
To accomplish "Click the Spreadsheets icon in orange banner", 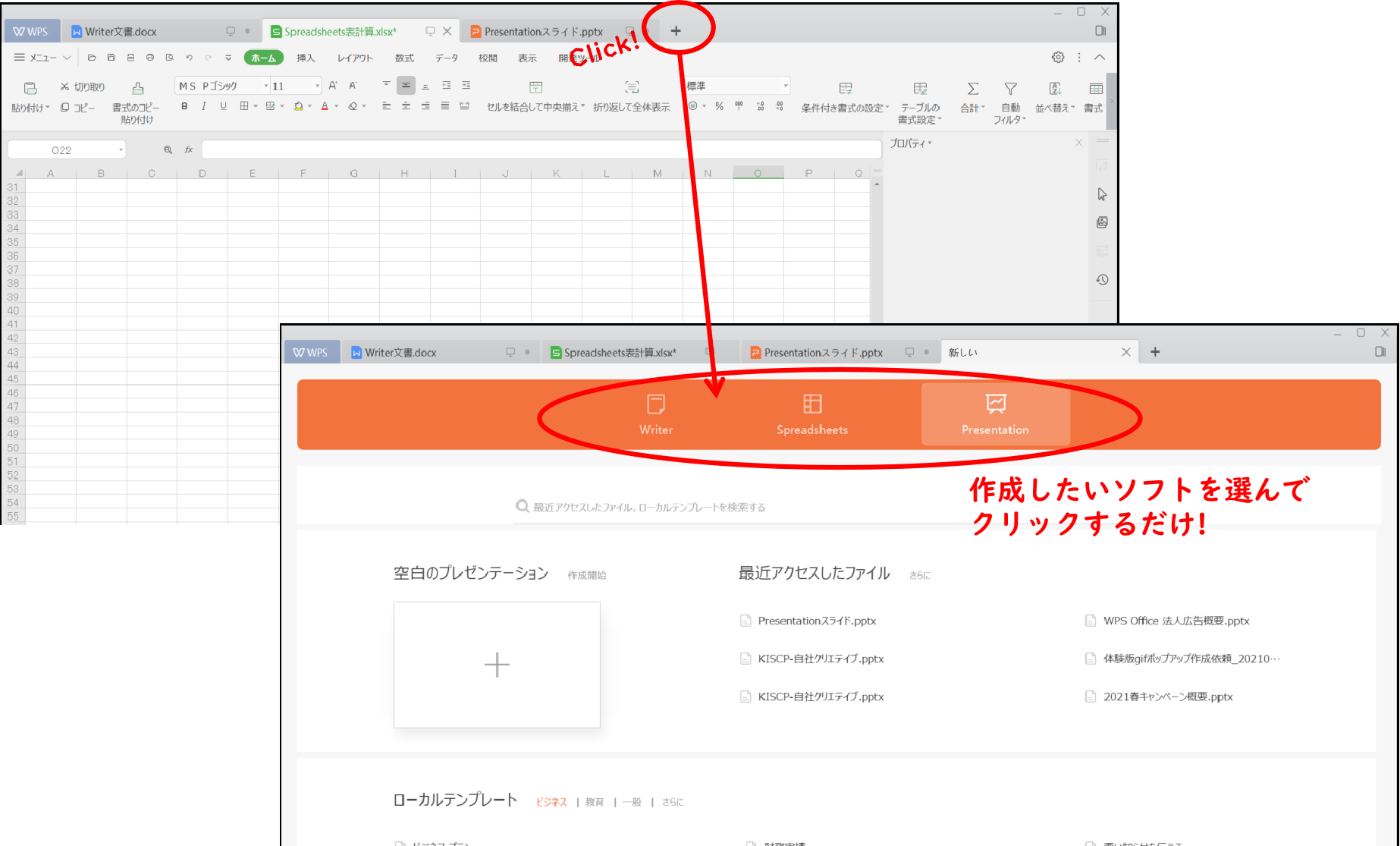I will 812,404.
